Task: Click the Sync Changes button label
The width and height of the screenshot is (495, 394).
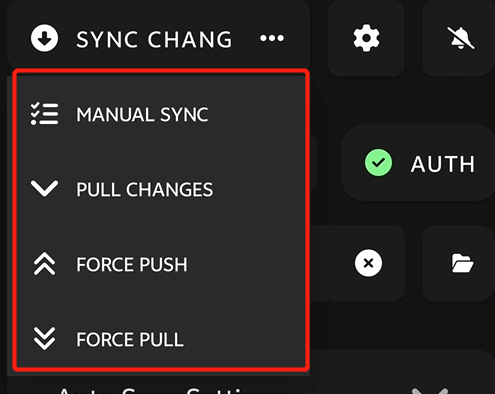Action: coord(154,39)
